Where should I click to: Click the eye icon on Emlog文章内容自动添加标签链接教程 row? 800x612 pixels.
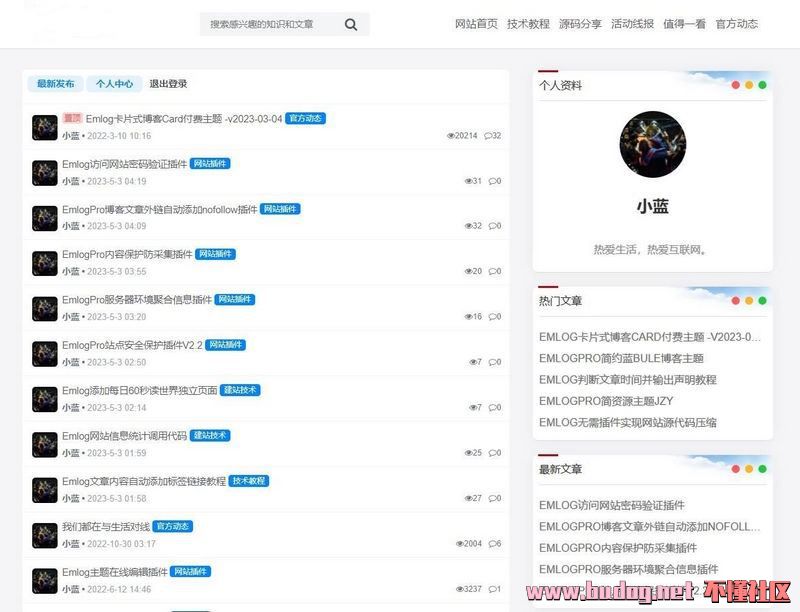468,498
